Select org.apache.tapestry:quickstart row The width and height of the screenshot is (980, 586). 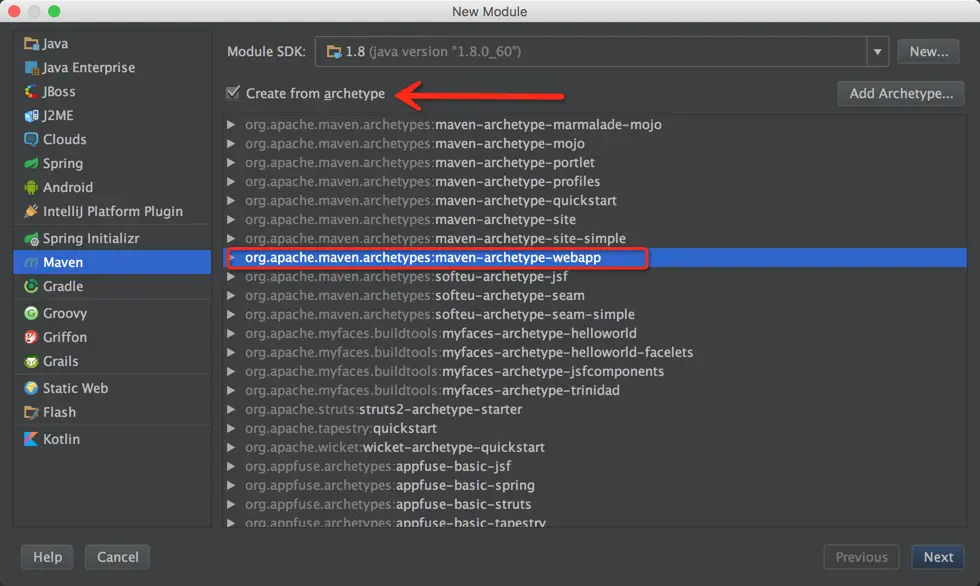(x=595, y=429)
